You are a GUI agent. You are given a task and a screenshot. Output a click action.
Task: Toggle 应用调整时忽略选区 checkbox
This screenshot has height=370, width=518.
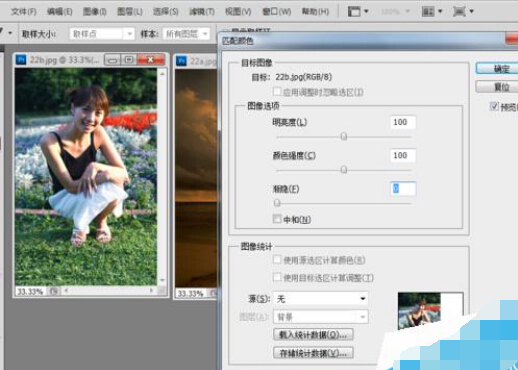[x=277, y=91]
